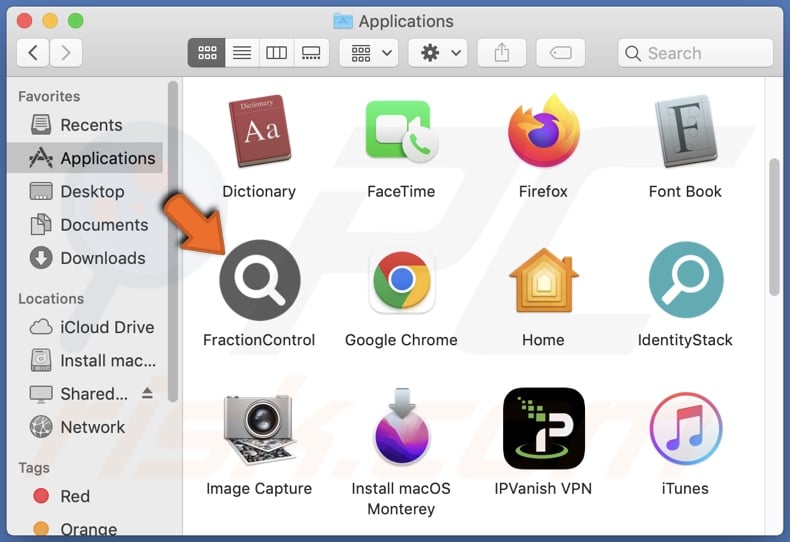Select the Orange tag
The image size is (790, 542).
(86, 529)
